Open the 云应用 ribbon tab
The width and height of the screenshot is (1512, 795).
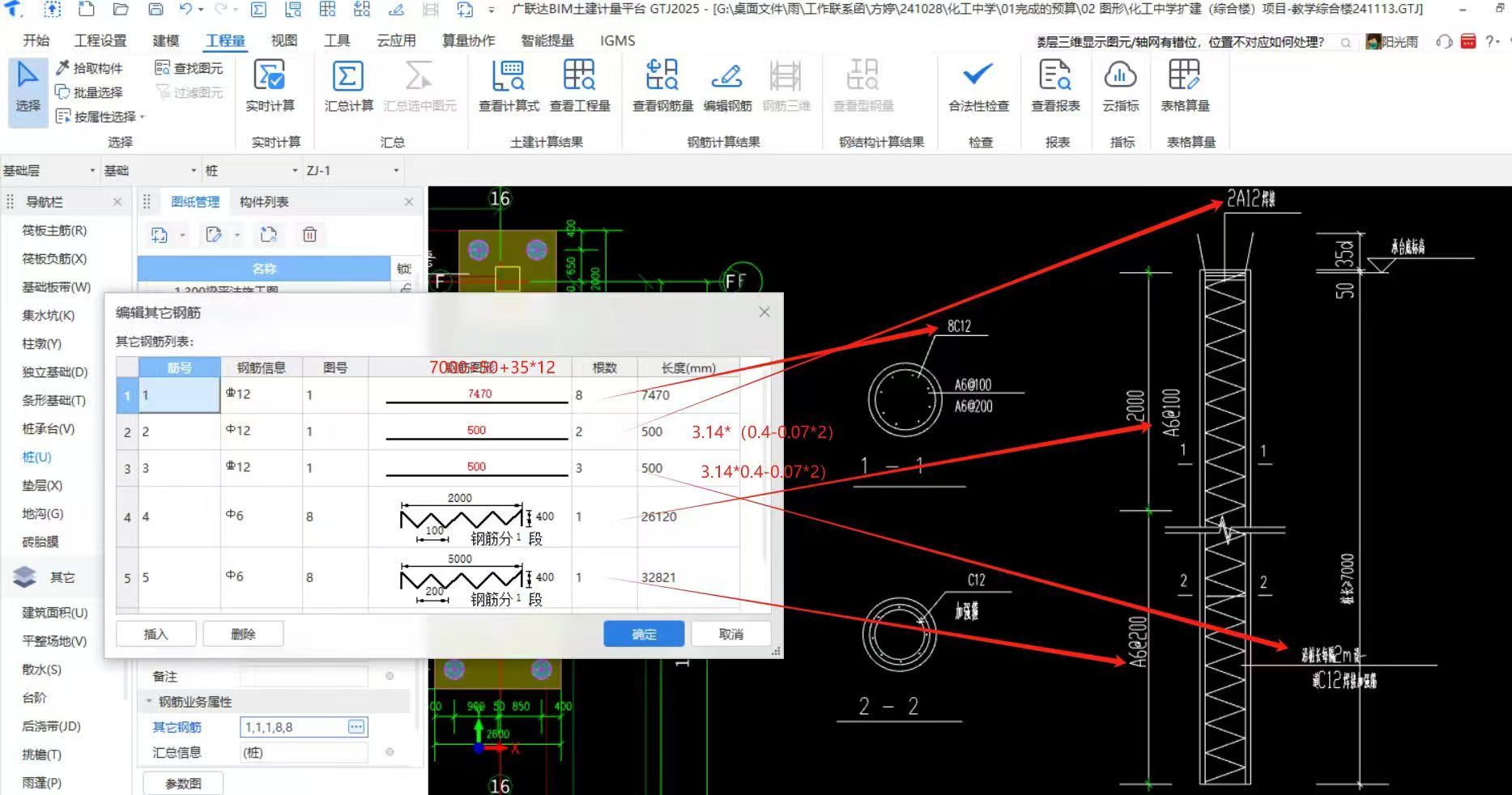point(396,40)
